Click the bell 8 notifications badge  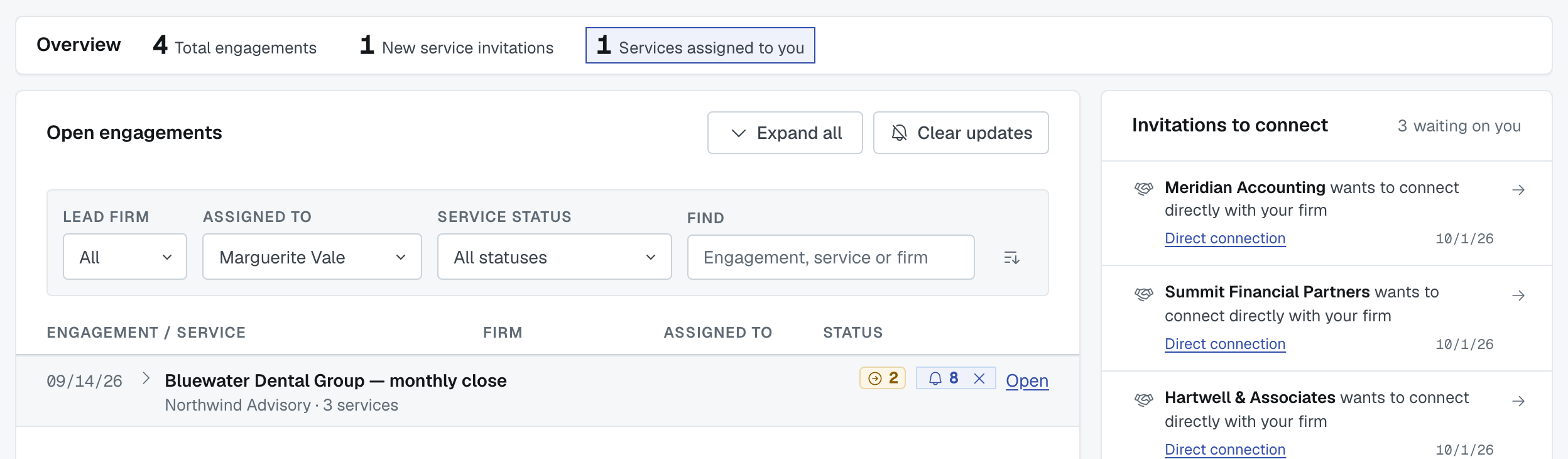click(x=944, y=379)
